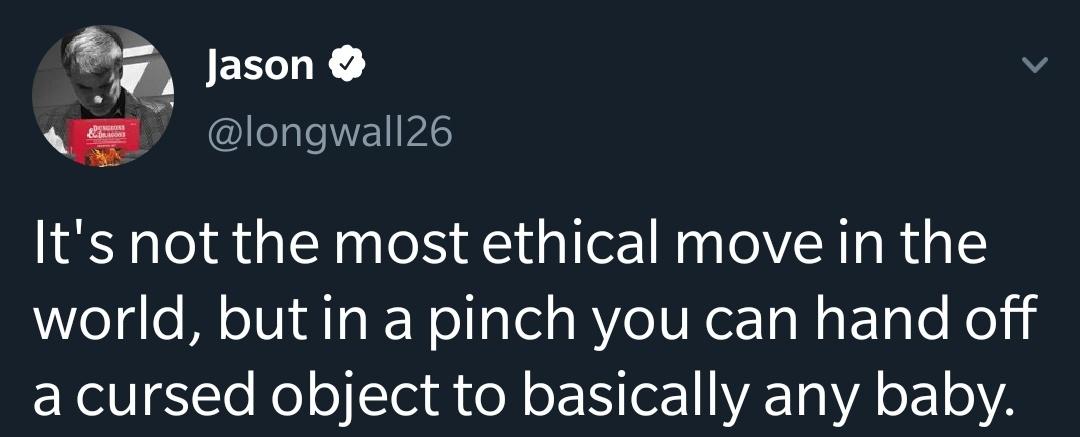Click the blue verified checkmark badge
This screenshot has width=1080, height=437.
click(345, 66)
